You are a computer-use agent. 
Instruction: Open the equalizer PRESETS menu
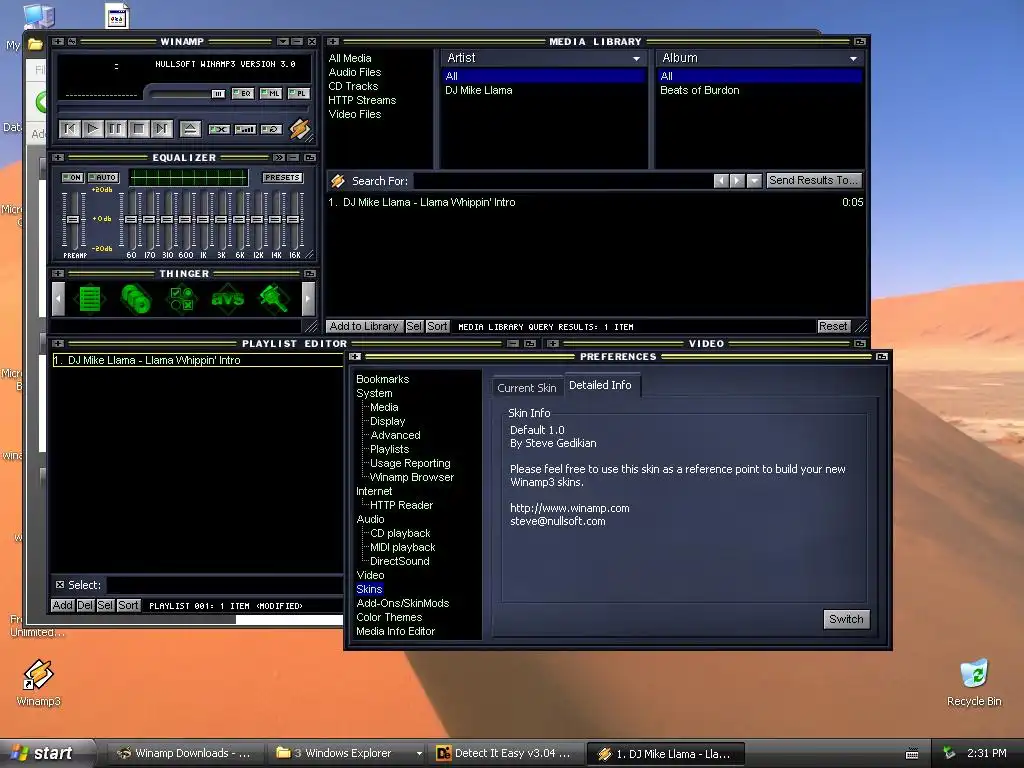tap(282, 178)
